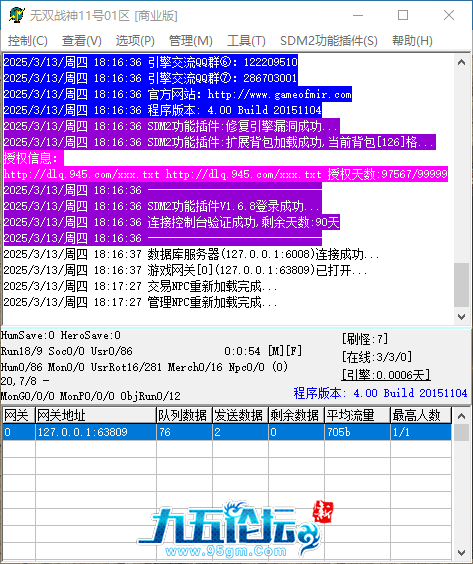Click the 网关地址 column header
The width and height of the screenshot is (473, 564).
point(96,415)
